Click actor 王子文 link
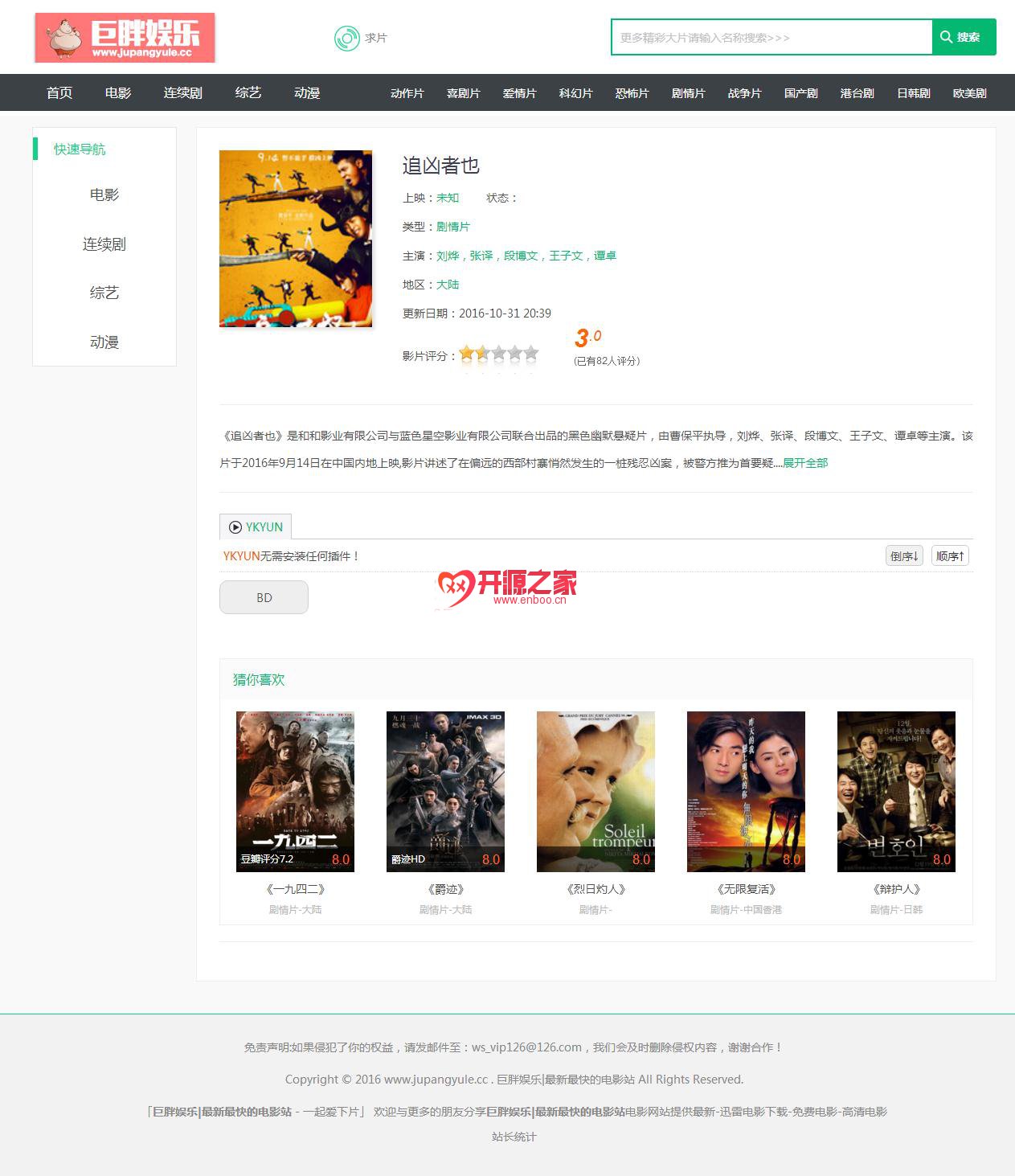1015x1176 pixels. [566, 256]
